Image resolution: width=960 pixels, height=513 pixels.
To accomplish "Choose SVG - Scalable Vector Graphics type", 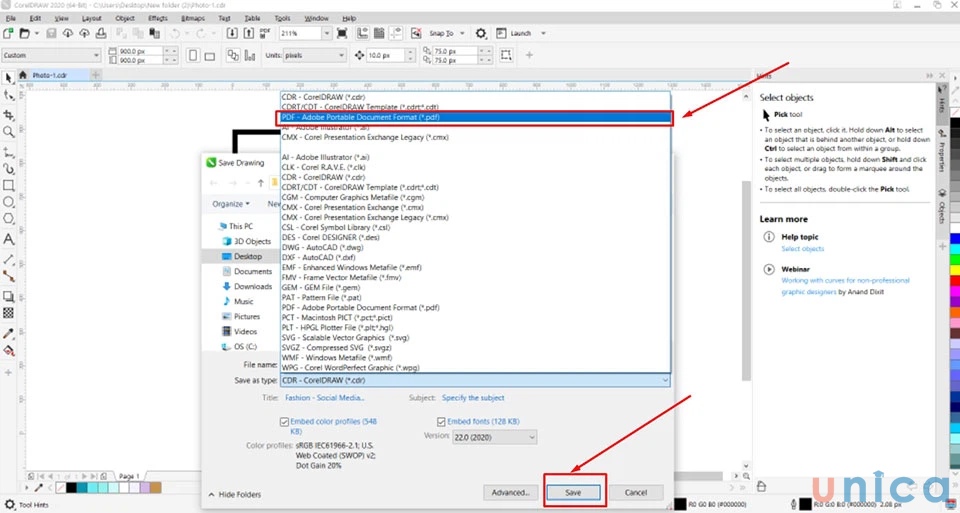I will (345, 337).
